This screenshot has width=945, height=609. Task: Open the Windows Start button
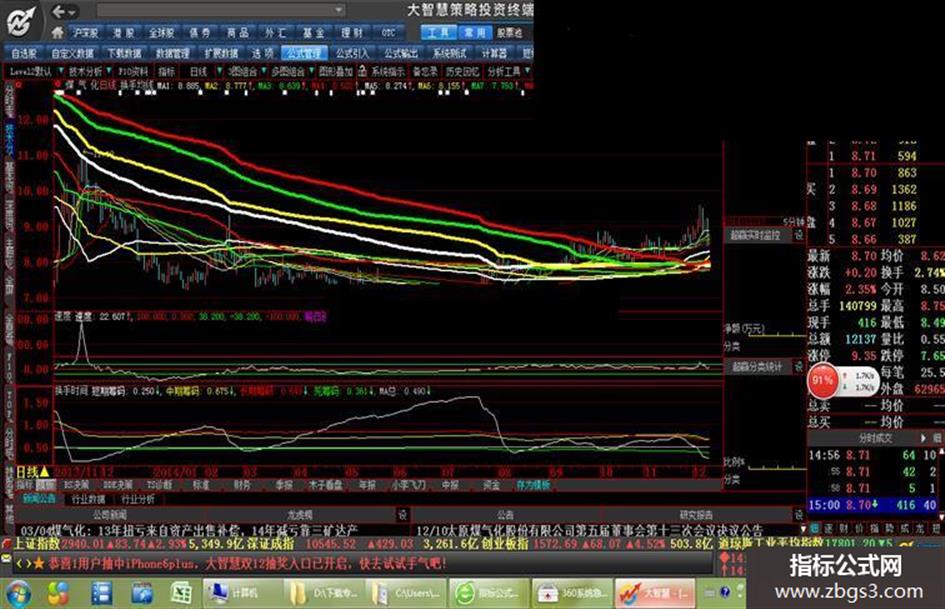click(x=18, y=593)
